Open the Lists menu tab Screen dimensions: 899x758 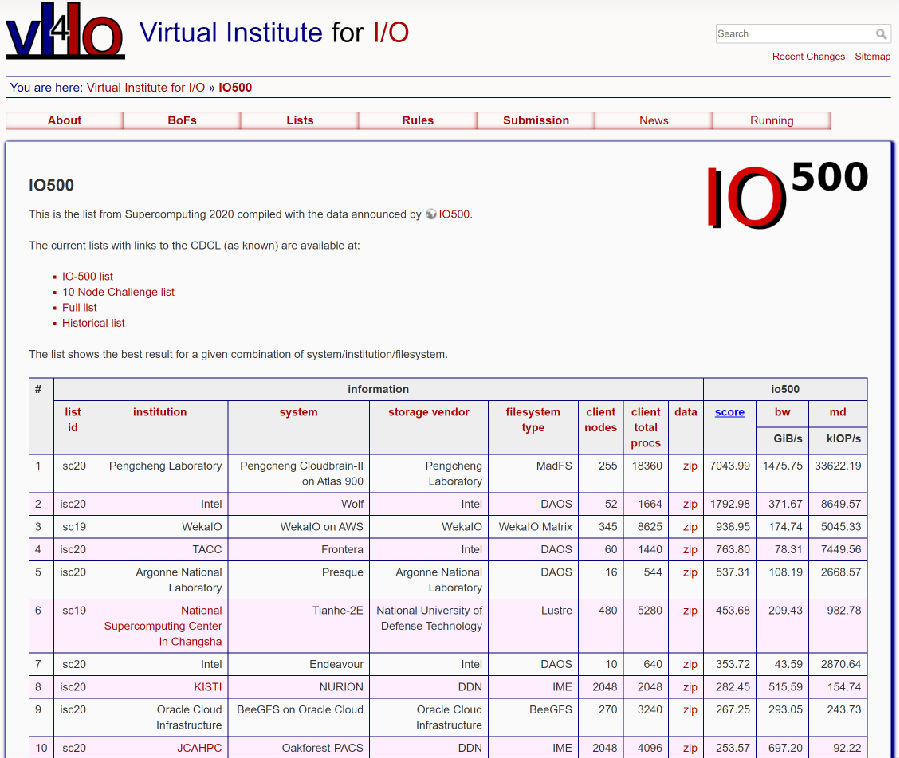[x=300, y=120]
